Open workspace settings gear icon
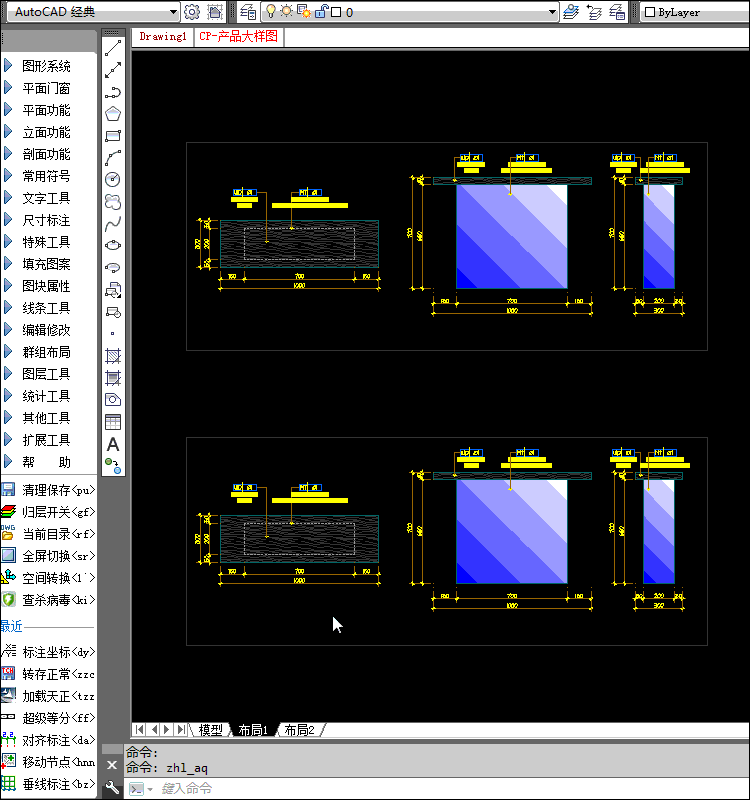The width and height of the screenshot is (750, 800). point(192,12)
